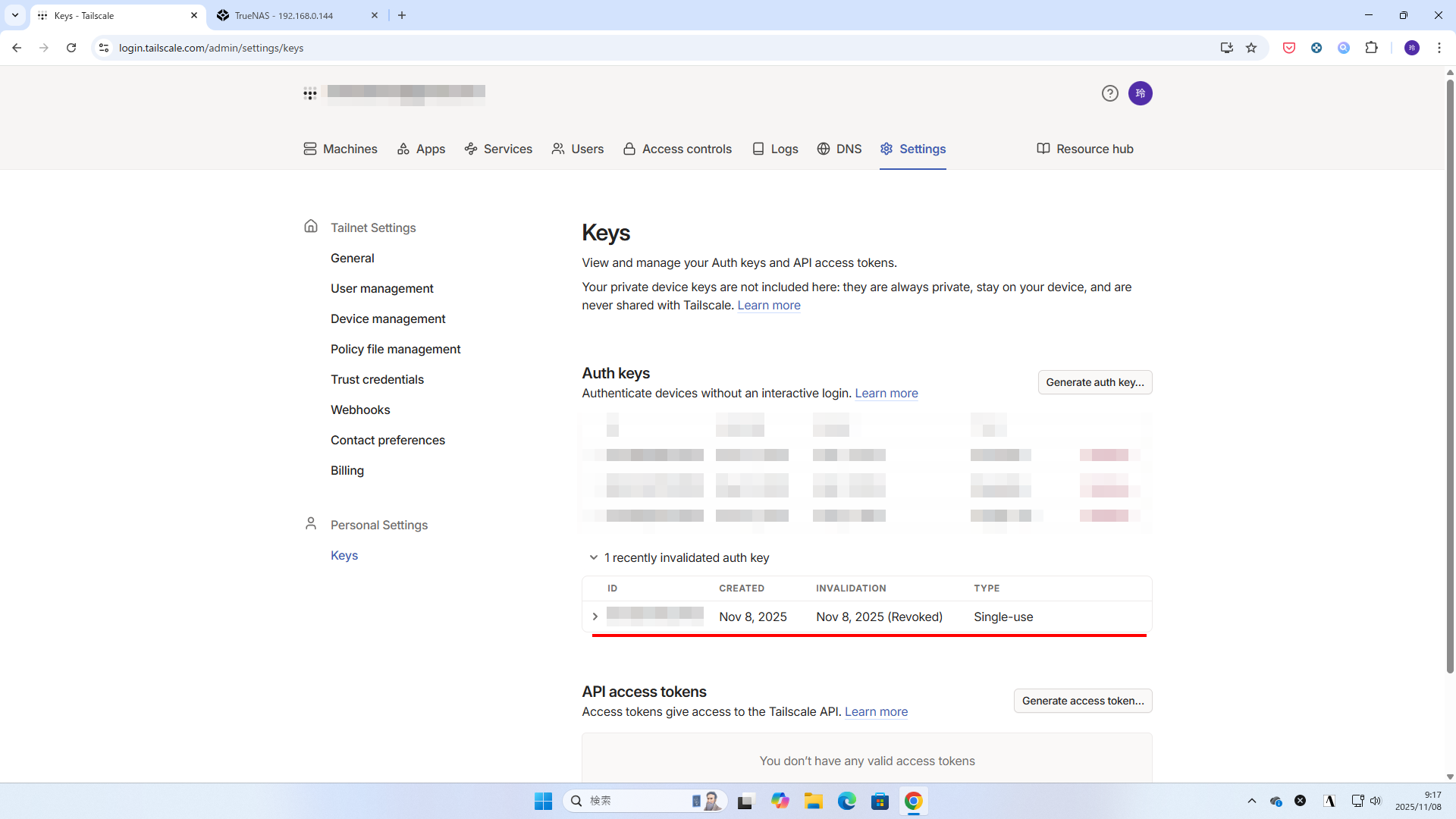Click the Pocket extension icon
Screen dimensions: 1456x819
point(1288,48)
